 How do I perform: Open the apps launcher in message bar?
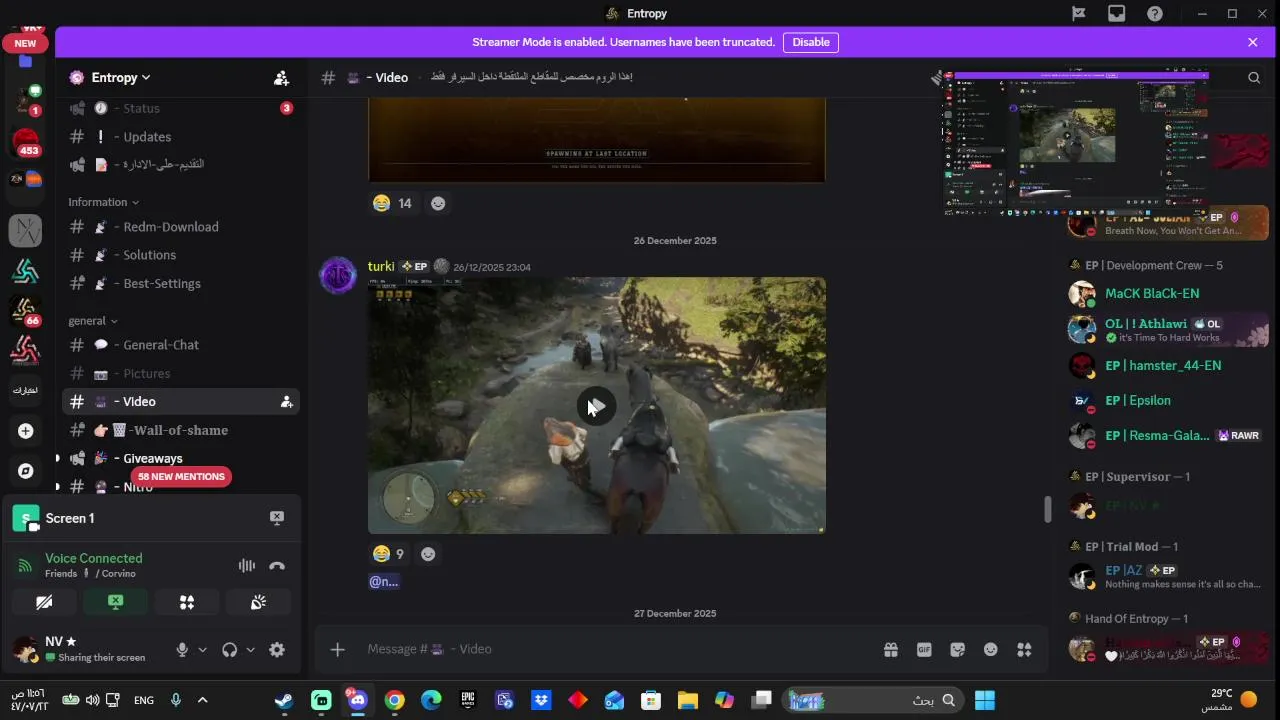1024,650
